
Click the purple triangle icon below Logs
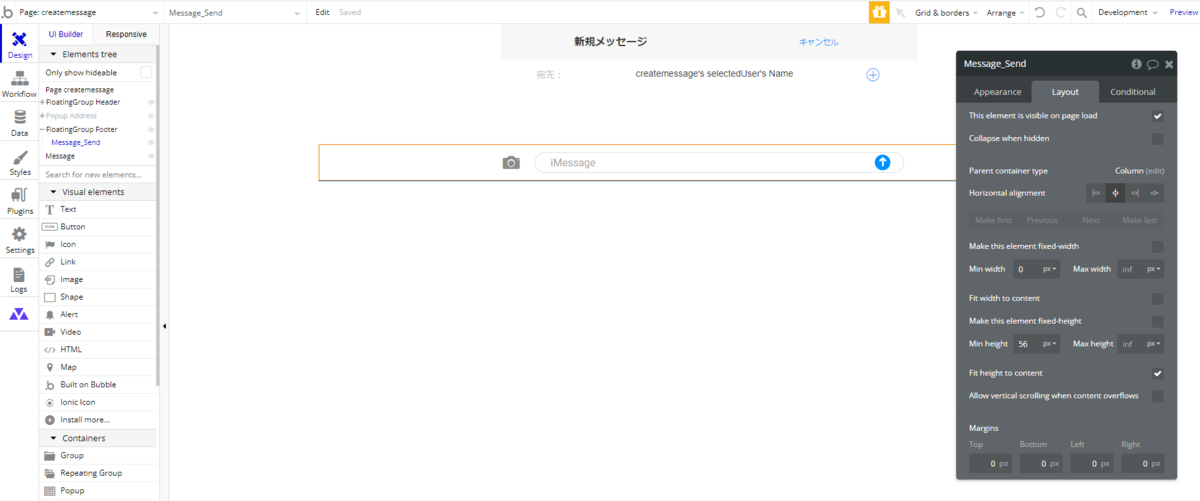pyautogui.click(x=19, y=314)
